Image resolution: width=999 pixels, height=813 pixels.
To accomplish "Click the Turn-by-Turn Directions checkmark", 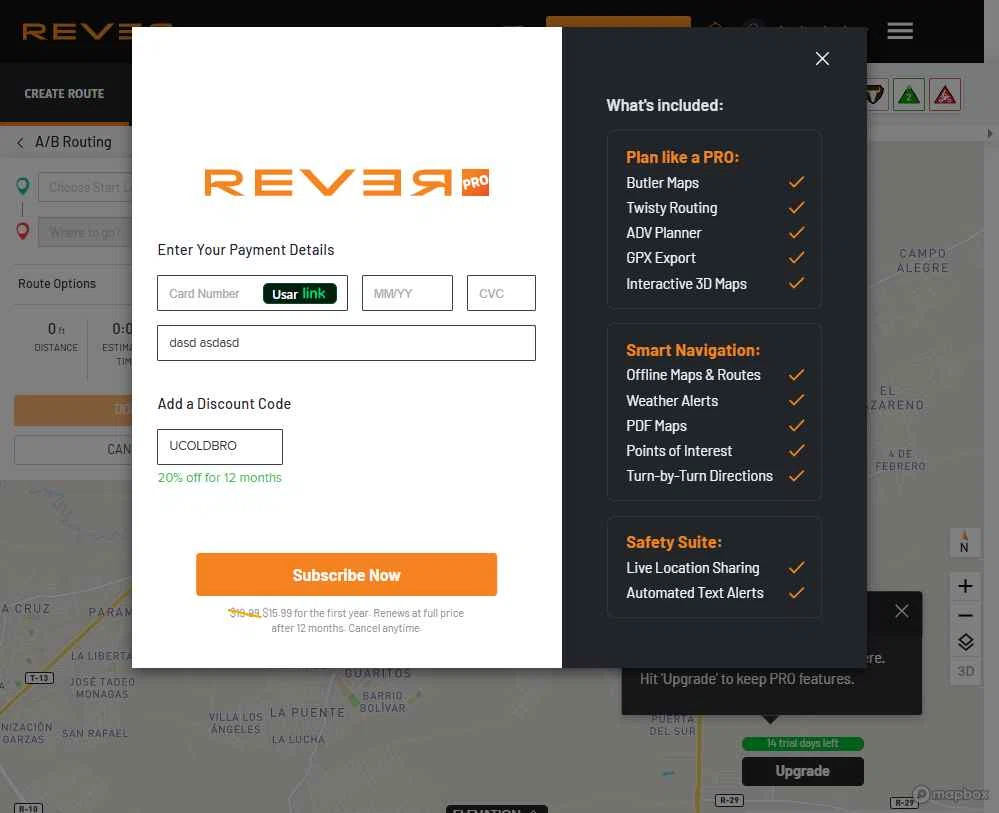I will point(796,475).
